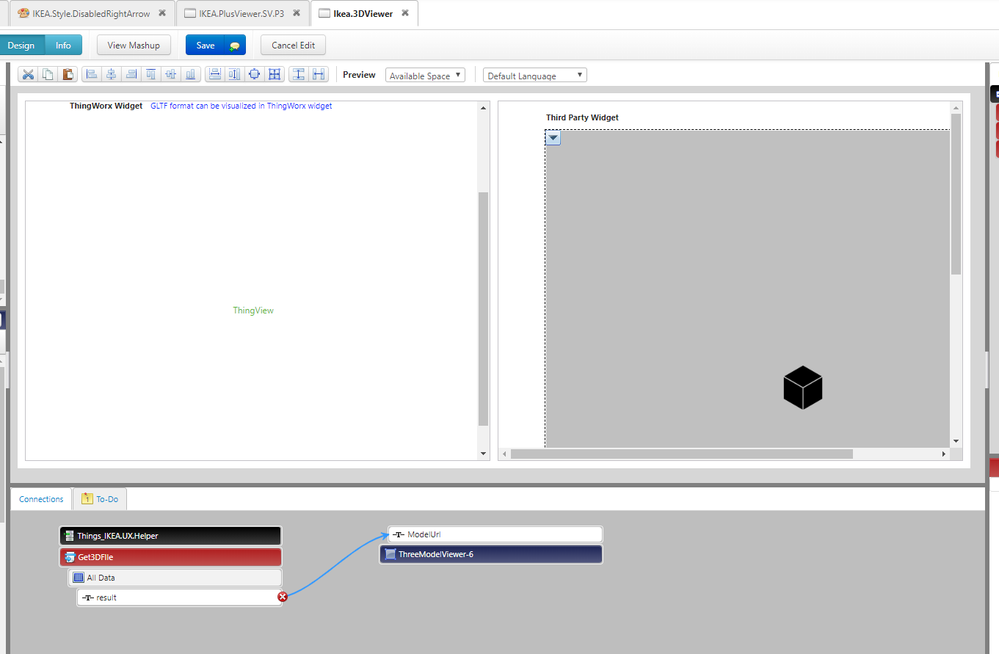Switch to Design mode
999x654 pixels.
(21, 45)
